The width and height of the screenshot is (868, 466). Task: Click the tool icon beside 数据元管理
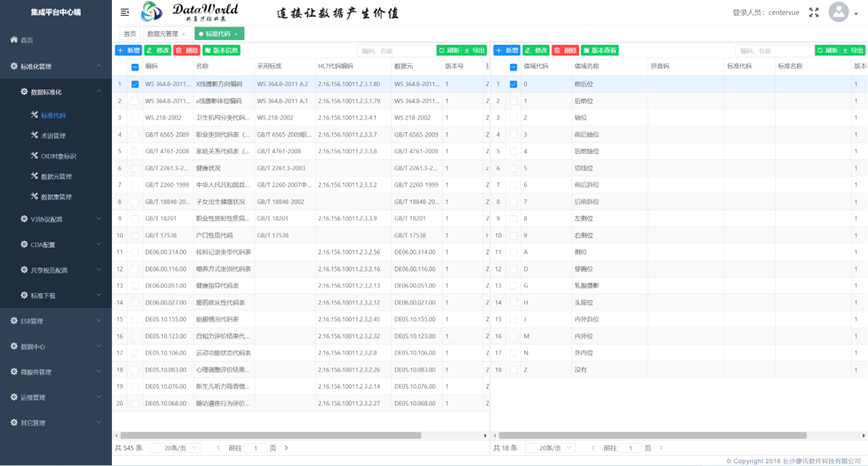click(34, 176)
